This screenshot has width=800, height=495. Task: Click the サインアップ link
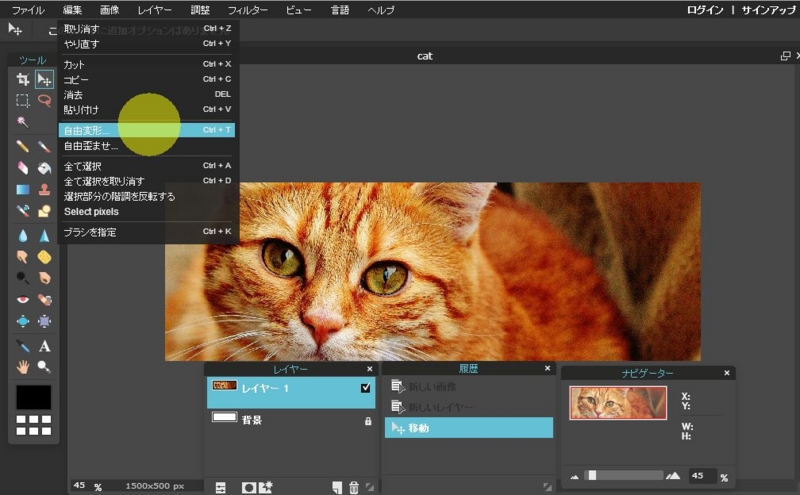[x=768, y=10]
